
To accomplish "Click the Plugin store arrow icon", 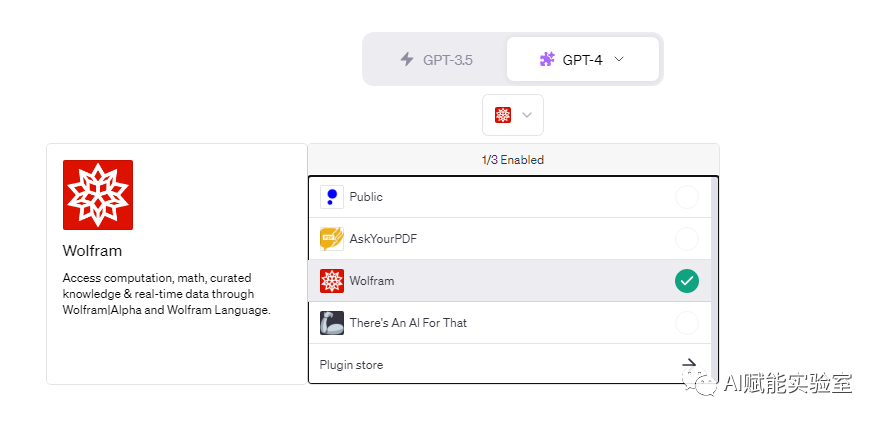I will [x=689, y=365].
